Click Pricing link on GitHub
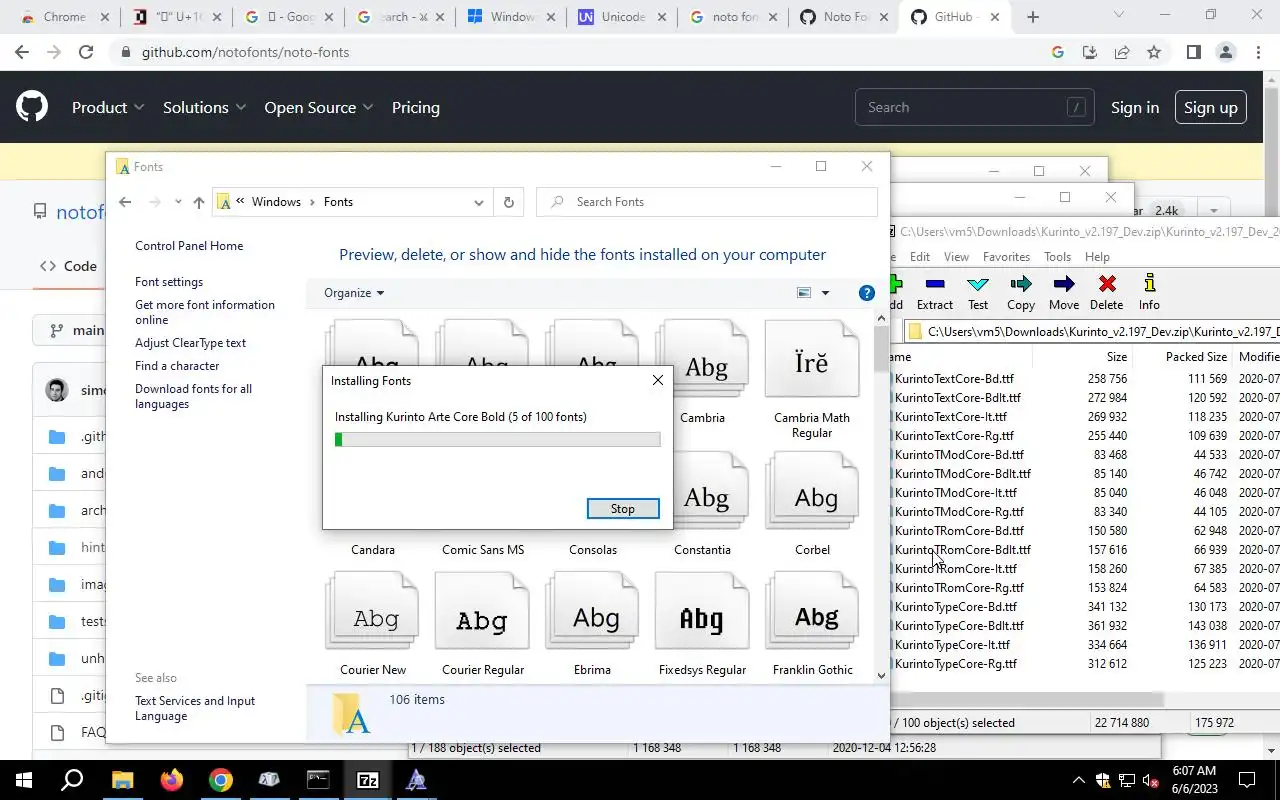 tap(416, 107)
